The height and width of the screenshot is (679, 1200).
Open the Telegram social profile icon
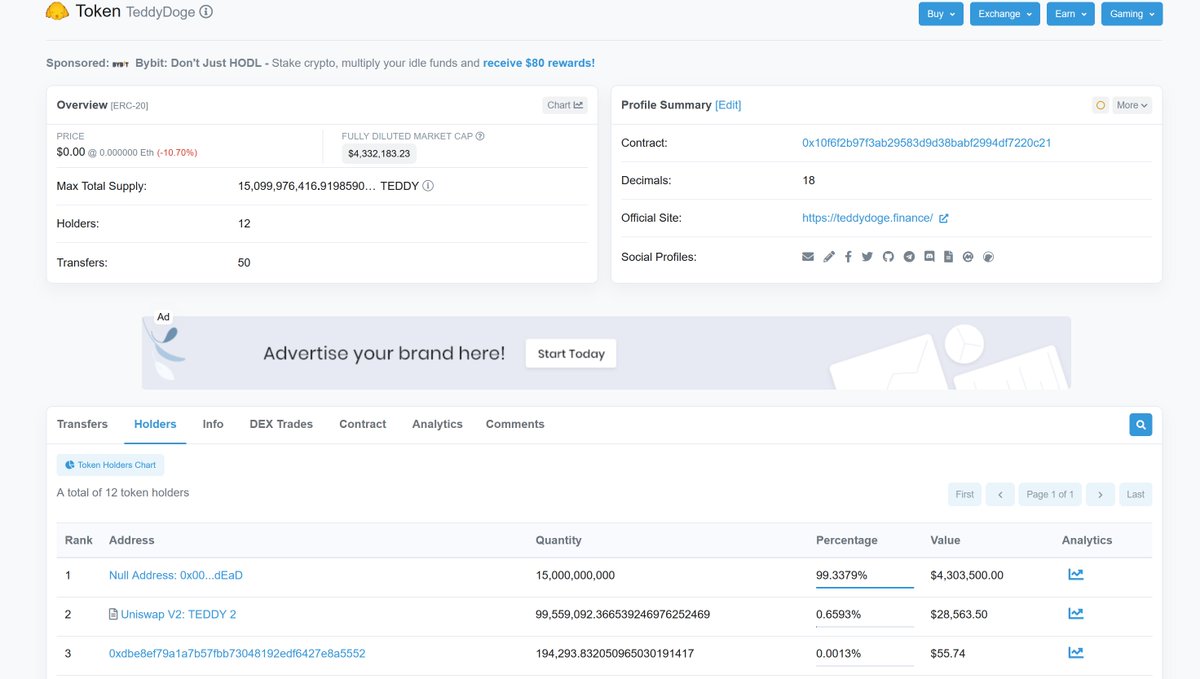click(x=909, y=257)
